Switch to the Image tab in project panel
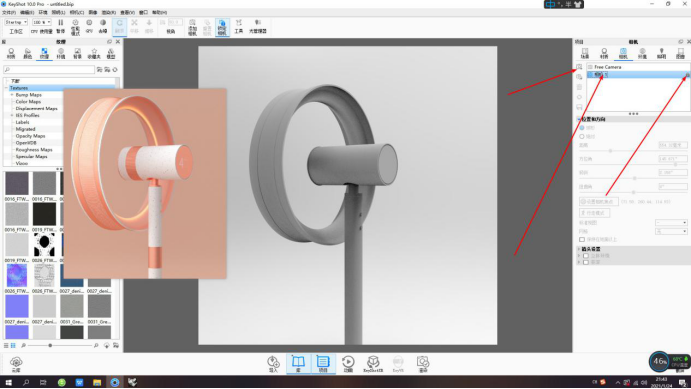This screenshot has width=691, height=389. [680, 54]
